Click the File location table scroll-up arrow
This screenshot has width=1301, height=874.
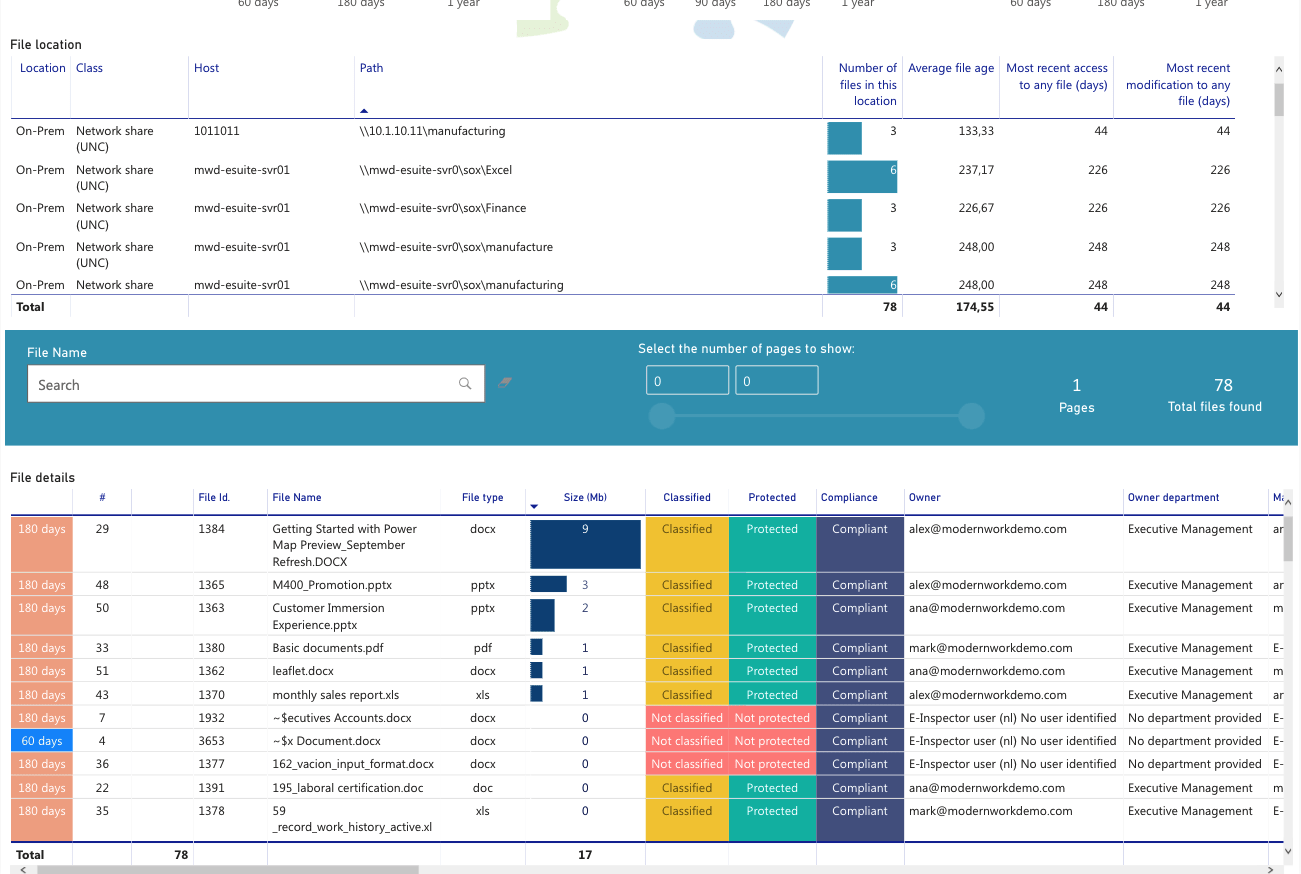pyautogui.click(x=1279, y=68)
